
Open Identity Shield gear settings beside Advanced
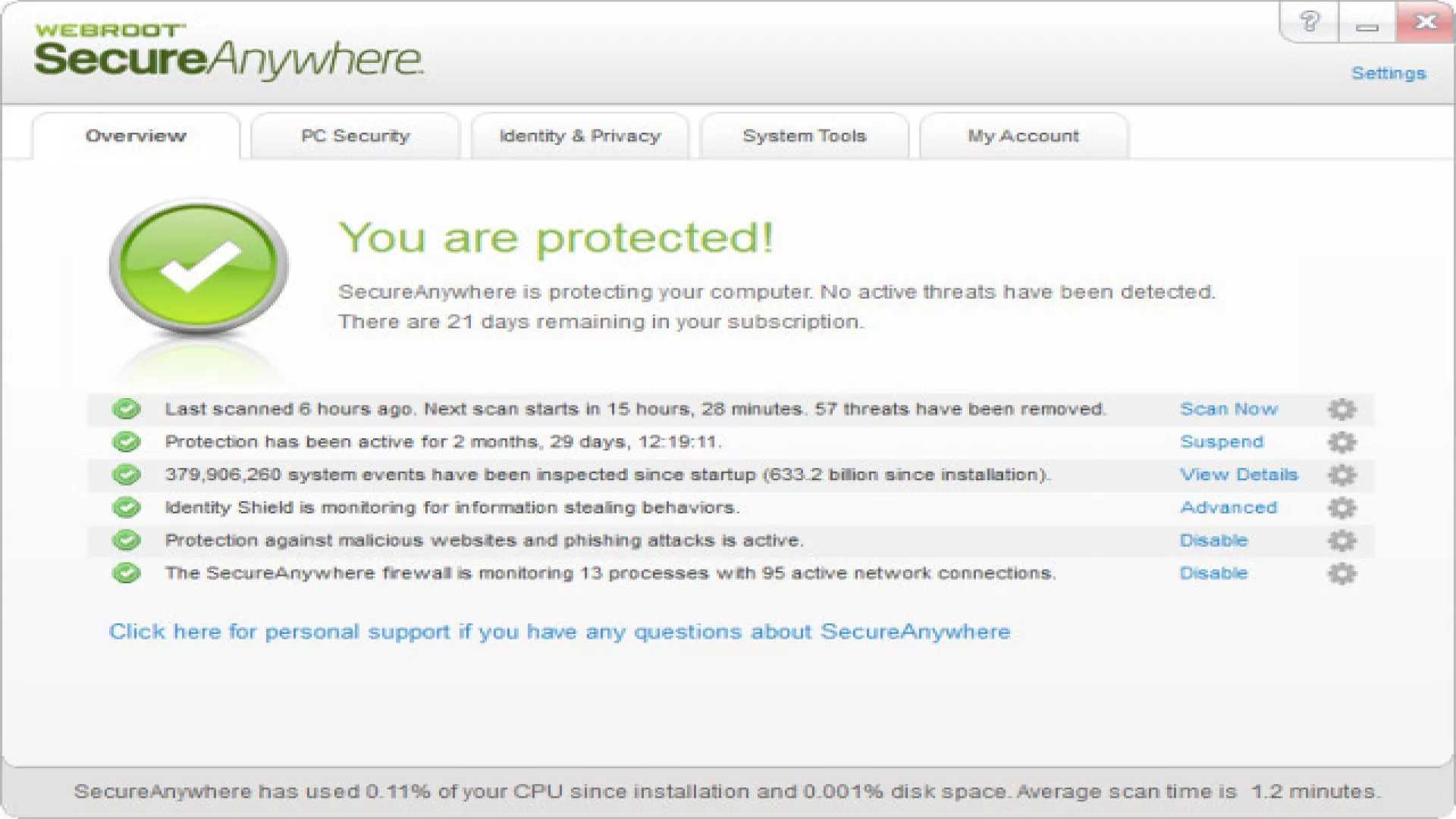click(1341, 507)
